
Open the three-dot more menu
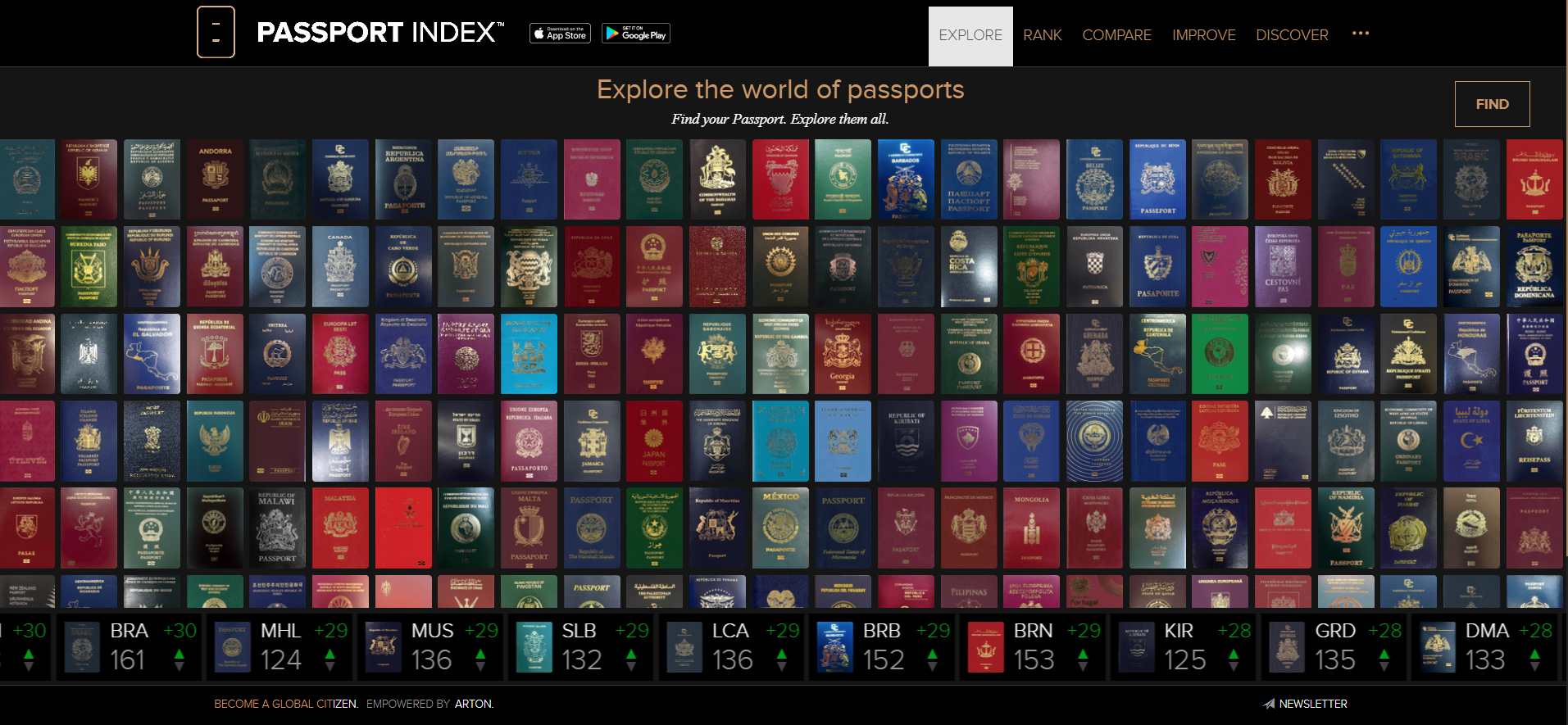[x=1361, y=34]
